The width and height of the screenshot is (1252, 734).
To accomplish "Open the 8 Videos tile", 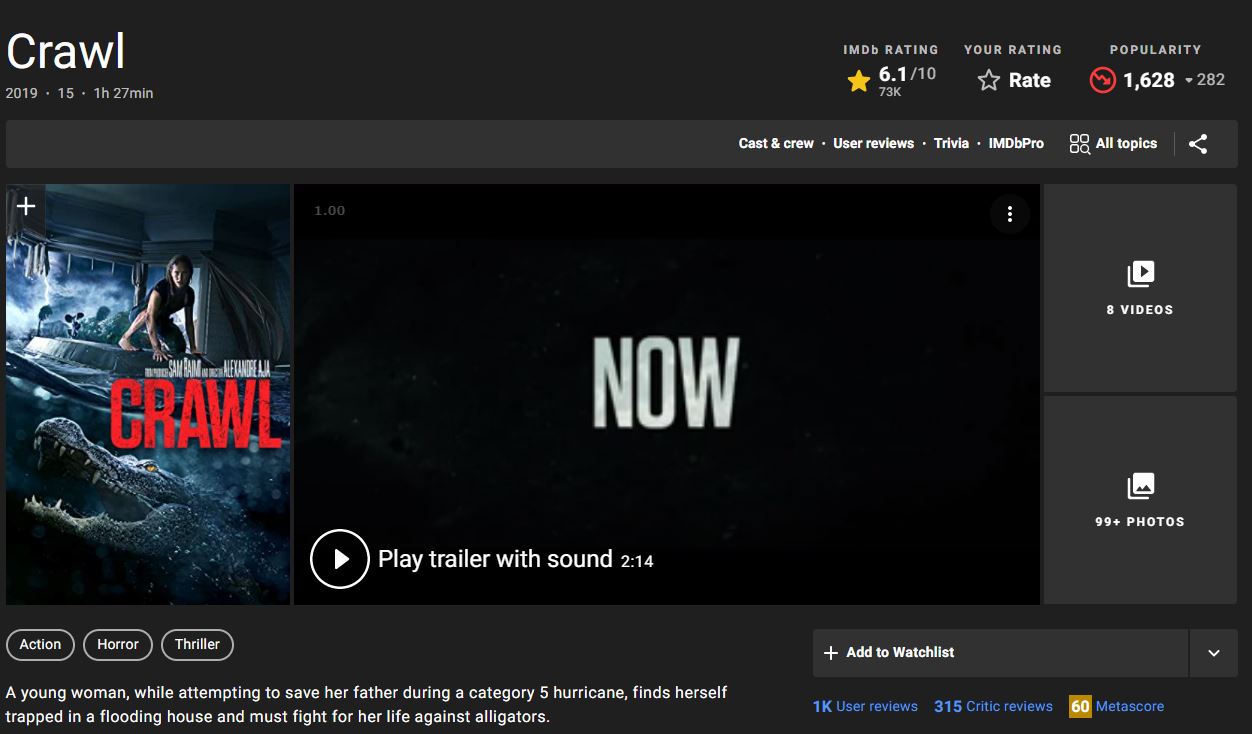I will click(x=1140, y=288).
